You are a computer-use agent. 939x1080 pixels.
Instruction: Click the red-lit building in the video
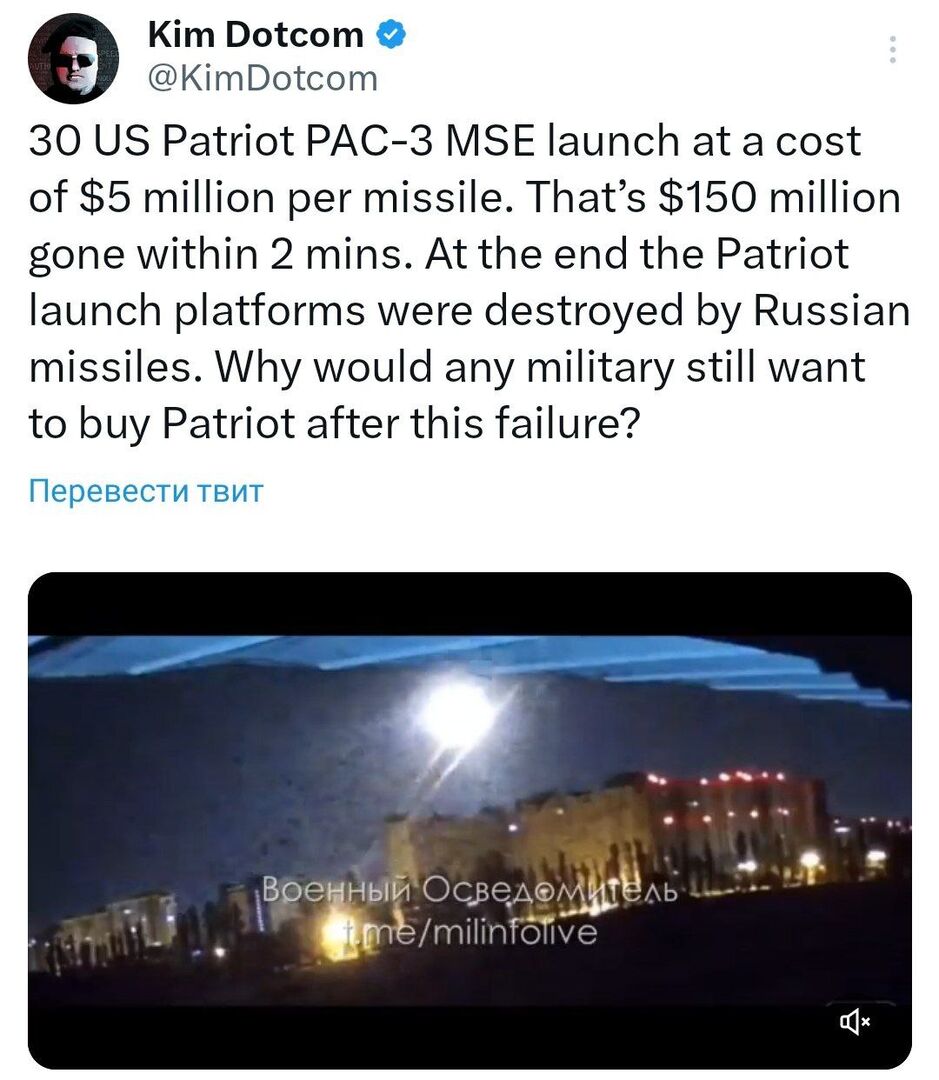[740, 810]
